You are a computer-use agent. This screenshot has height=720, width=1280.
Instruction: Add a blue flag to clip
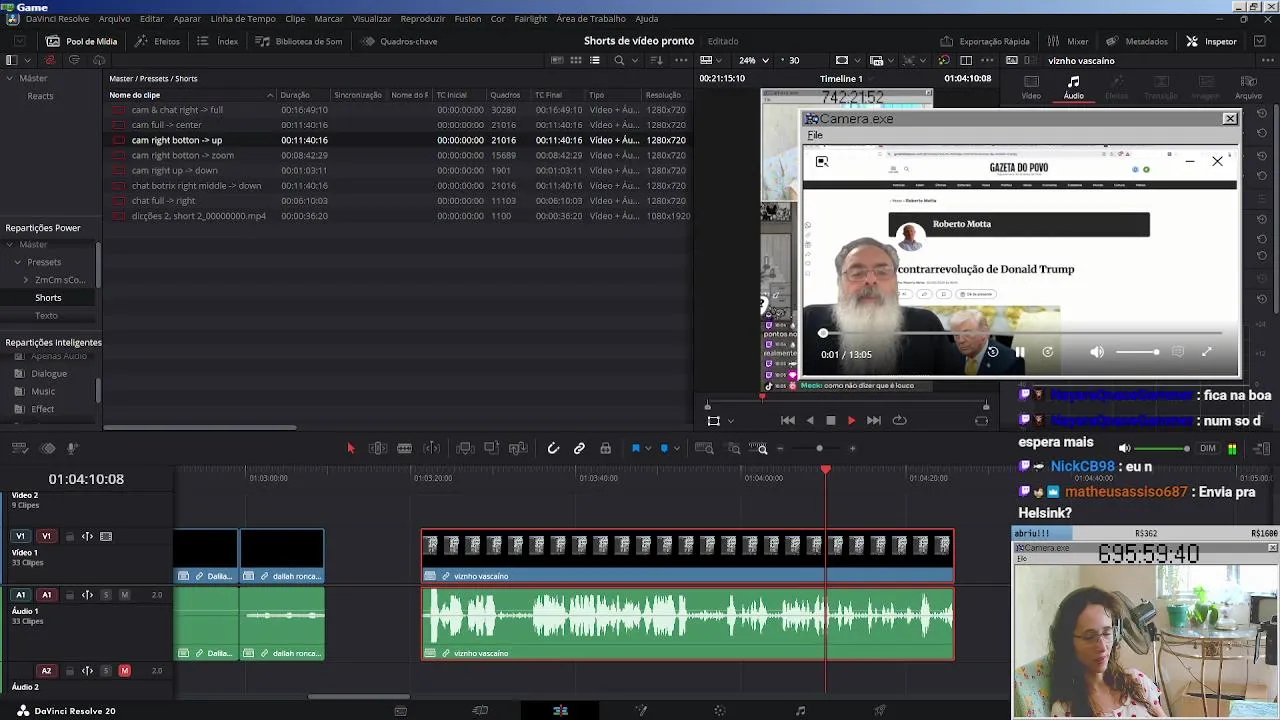[635, 448]
